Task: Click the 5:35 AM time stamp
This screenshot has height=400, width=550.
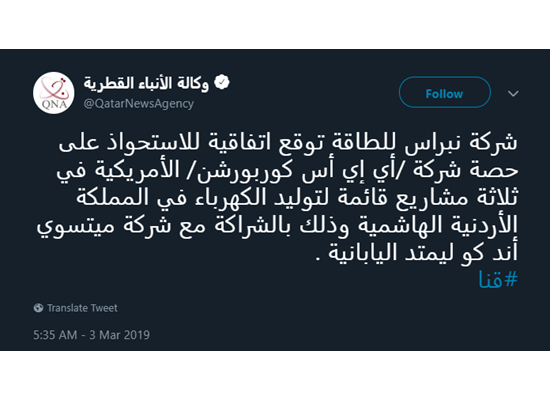Action: [55, 334]
